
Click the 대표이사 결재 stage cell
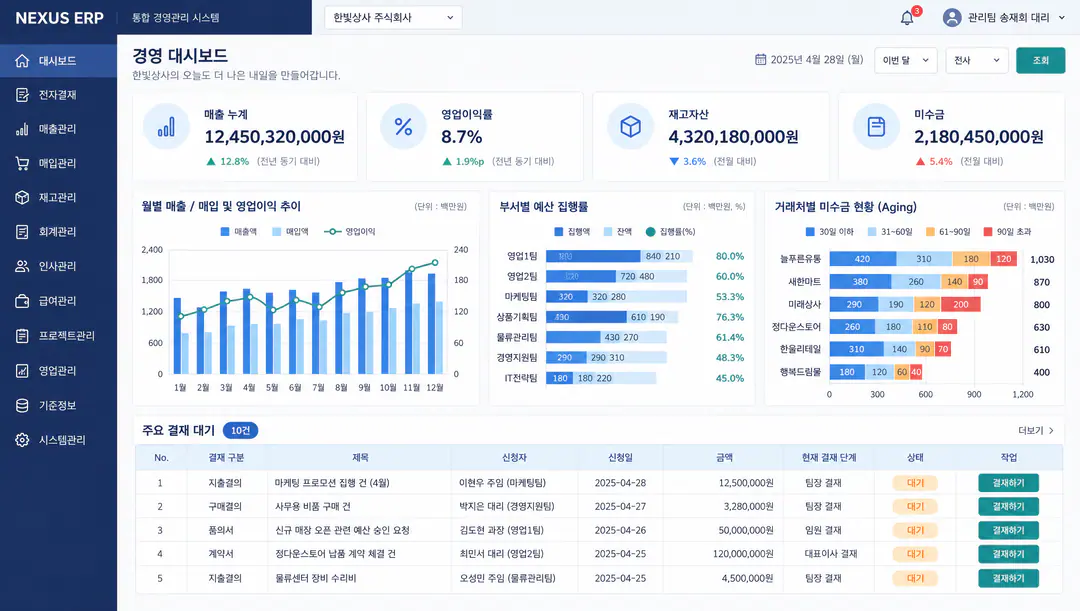click(831, 554)
